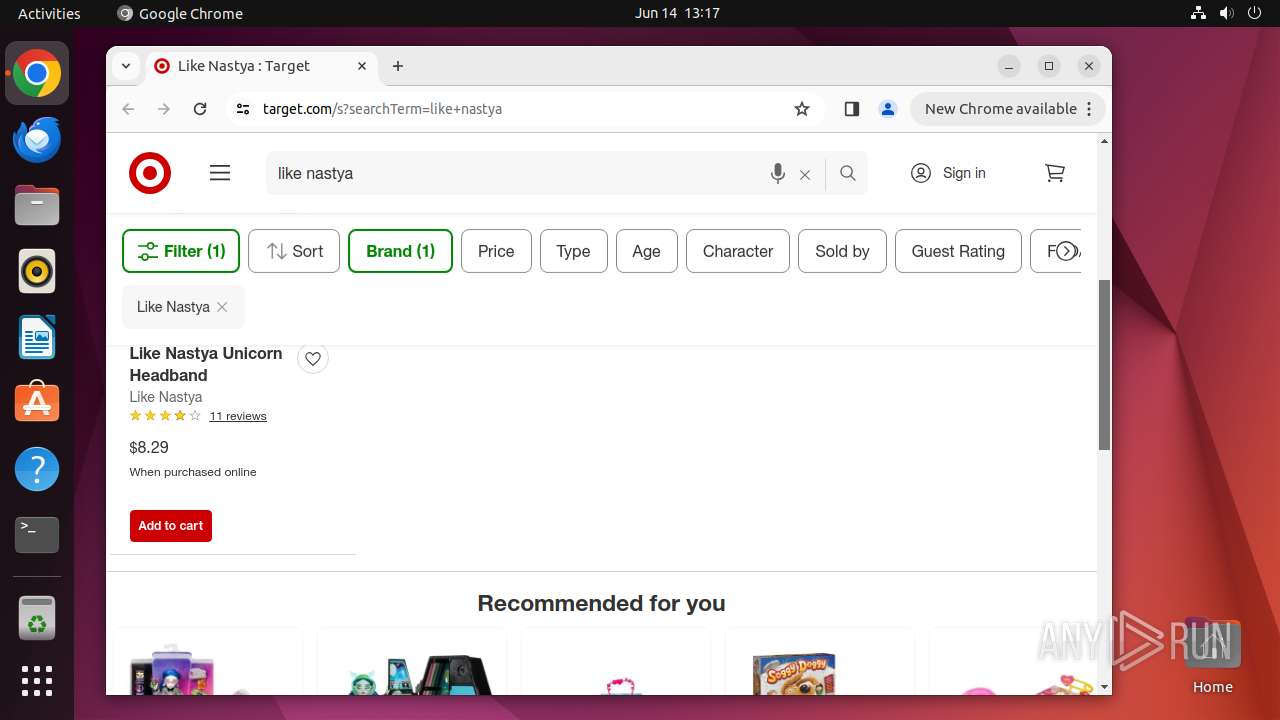Expand Chrome tab search dropdown

click(126, 66)
